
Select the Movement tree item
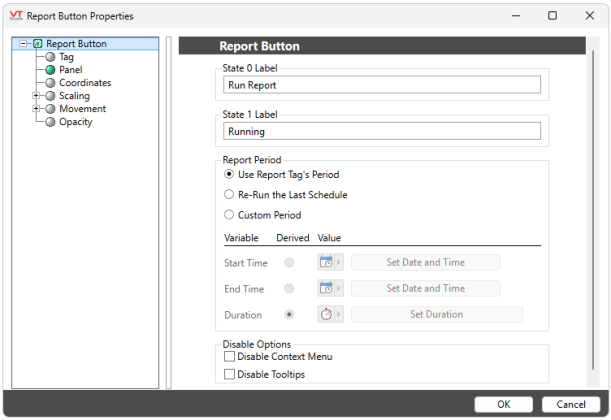[82, 109]
